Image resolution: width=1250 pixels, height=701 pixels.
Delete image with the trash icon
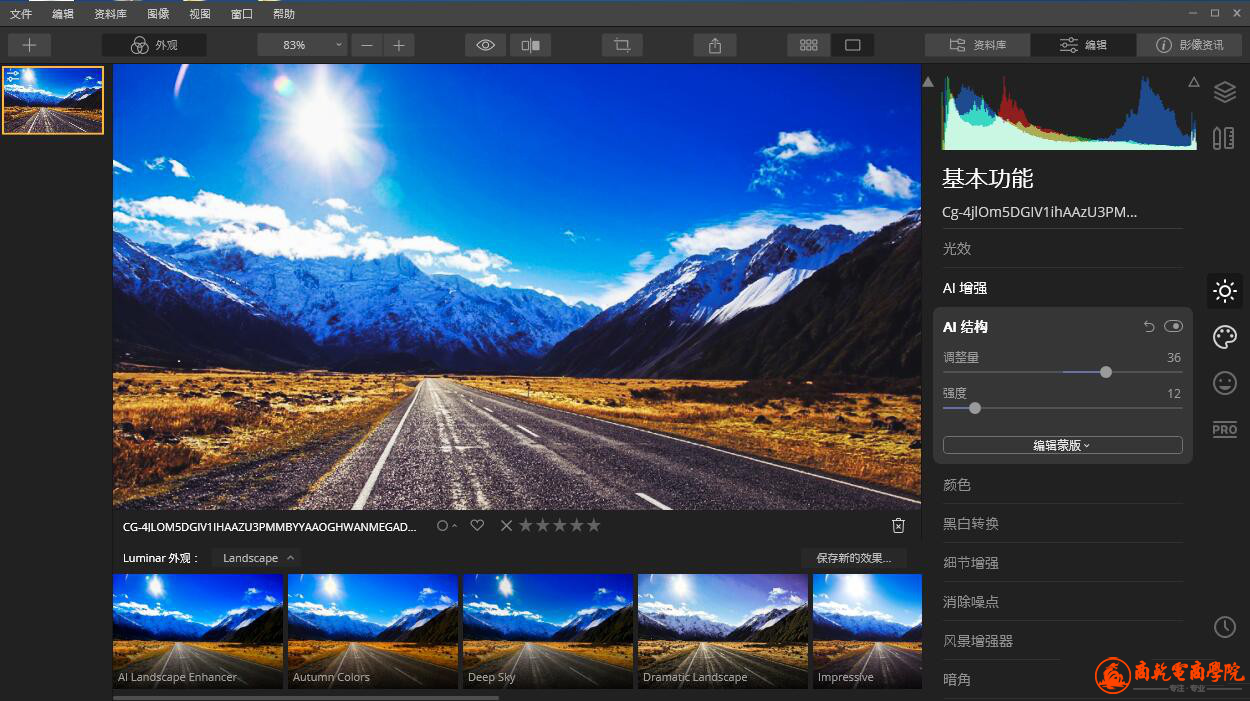coord(898,526)
